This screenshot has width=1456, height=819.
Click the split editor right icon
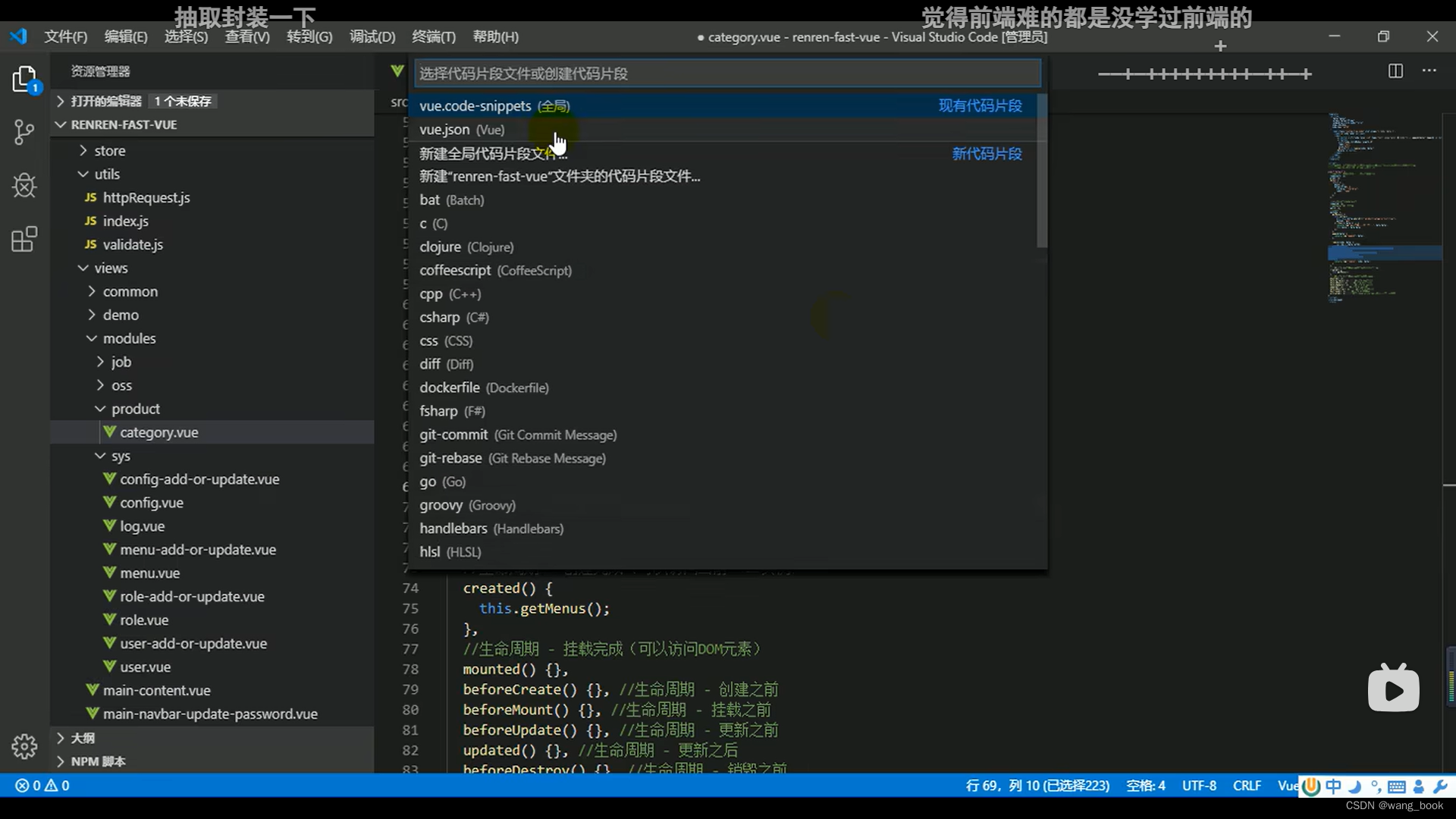[x=1395, y=71]
